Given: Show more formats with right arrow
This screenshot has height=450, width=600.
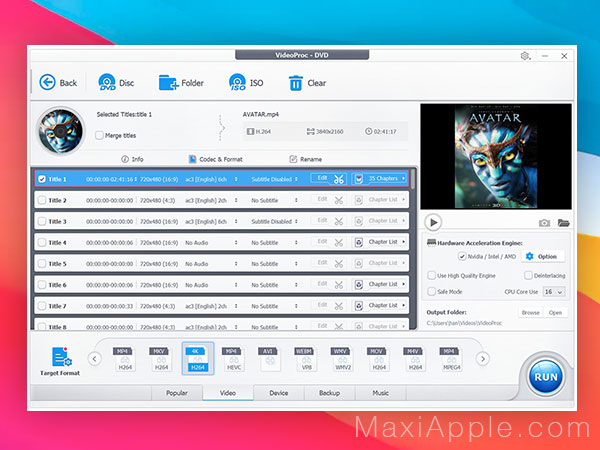Looking at the screenshot, I should (483, 359).
